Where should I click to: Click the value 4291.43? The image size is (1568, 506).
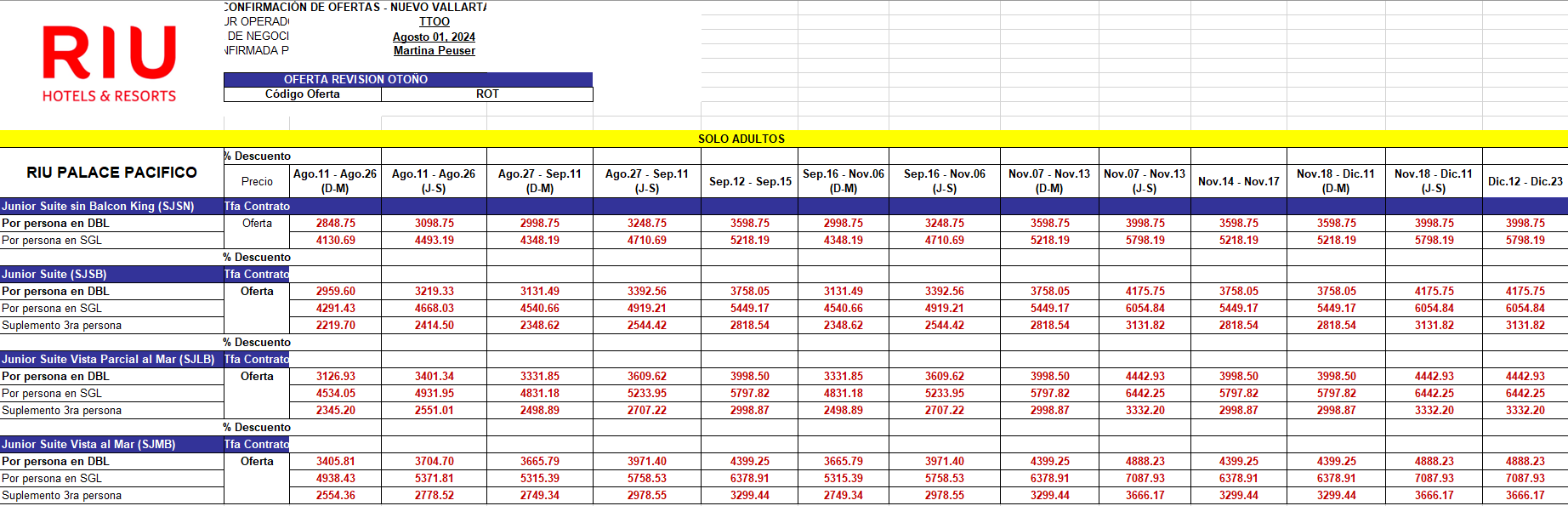pyautogui.click(x=336, y=309)
